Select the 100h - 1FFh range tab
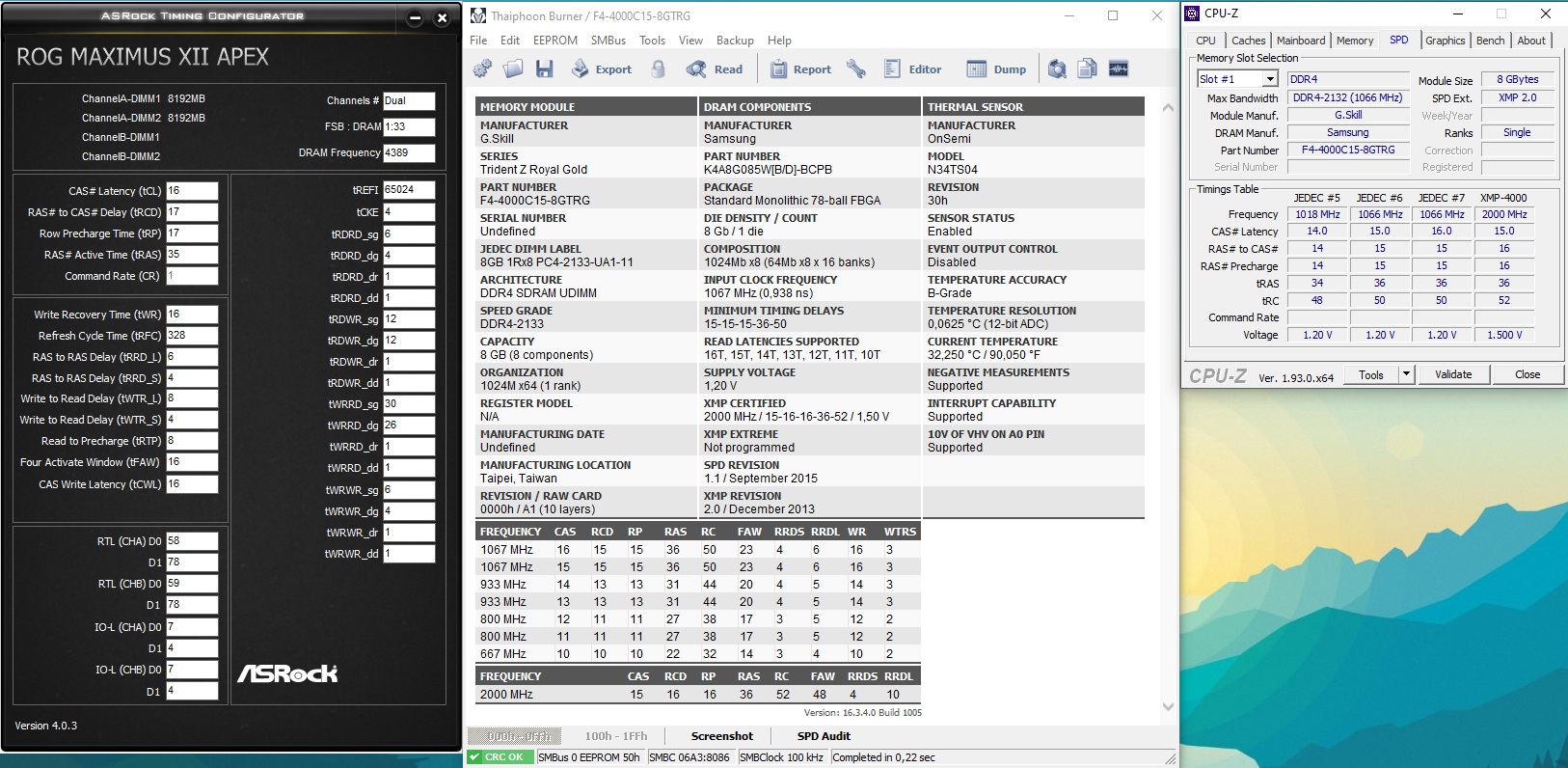 pos(616,736)
